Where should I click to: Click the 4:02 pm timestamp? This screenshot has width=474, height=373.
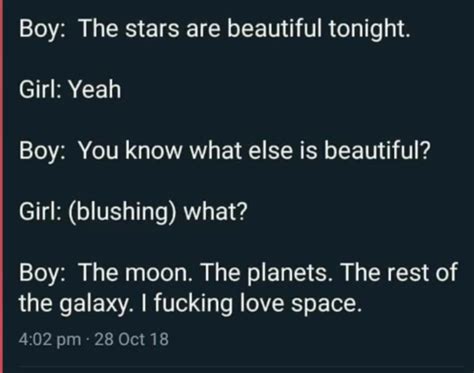pos(50,340)
